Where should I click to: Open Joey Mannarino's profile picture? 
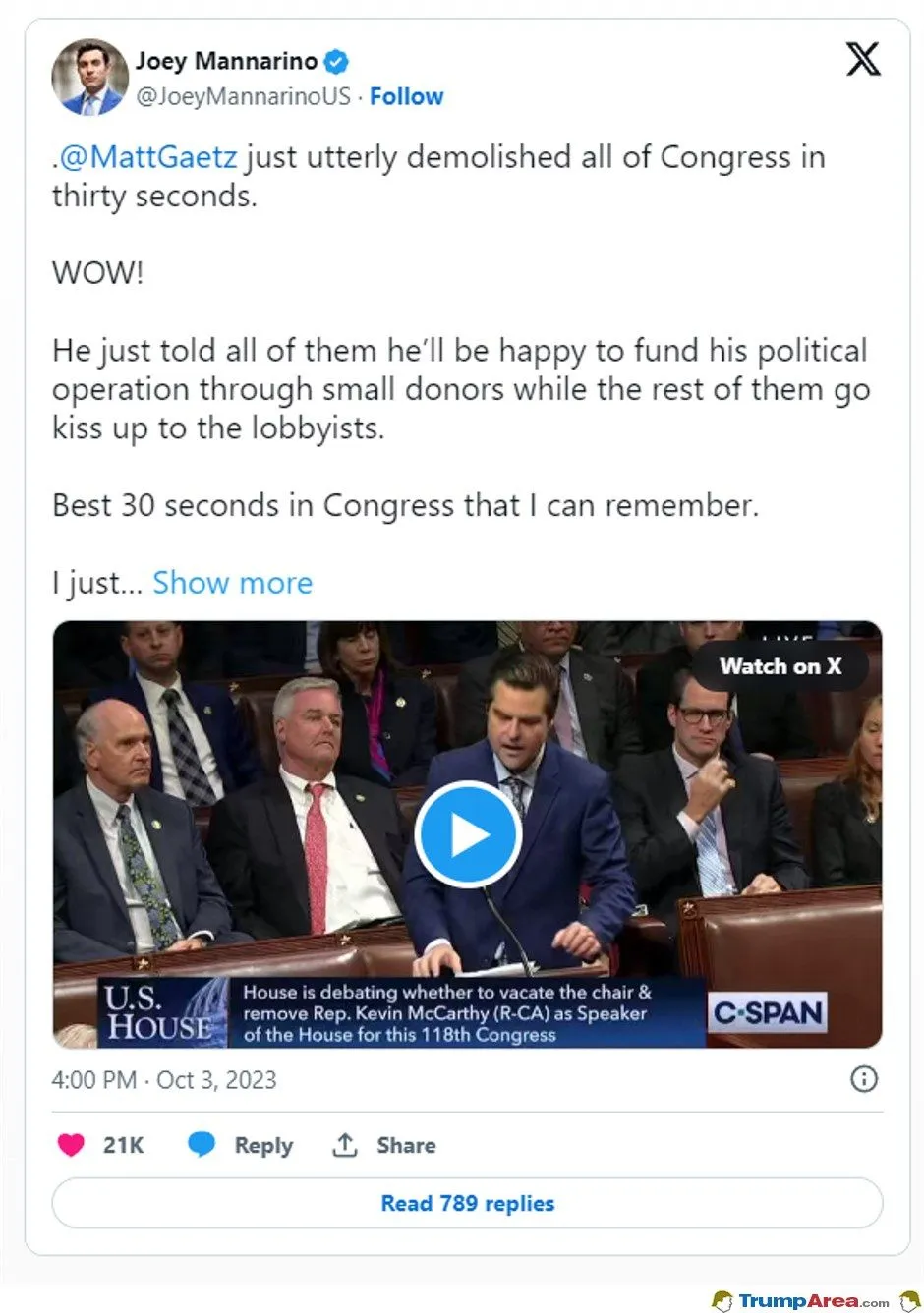click(89, 78)
